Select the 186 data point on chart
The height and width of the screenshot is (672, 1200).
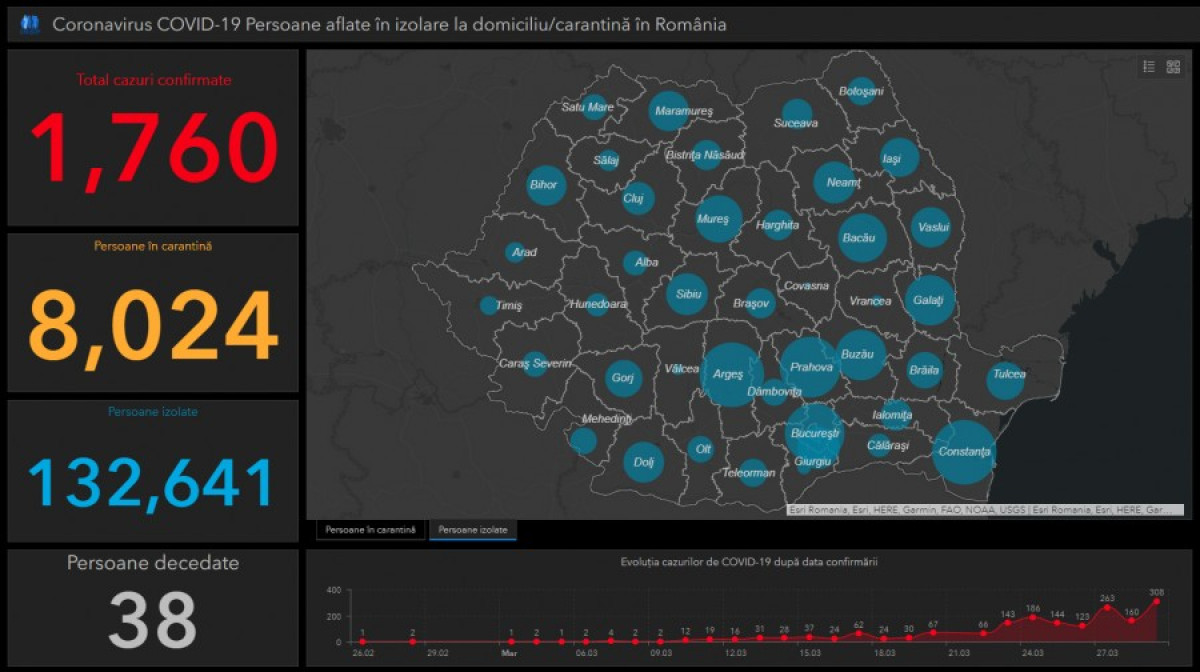click(1033, 617)
